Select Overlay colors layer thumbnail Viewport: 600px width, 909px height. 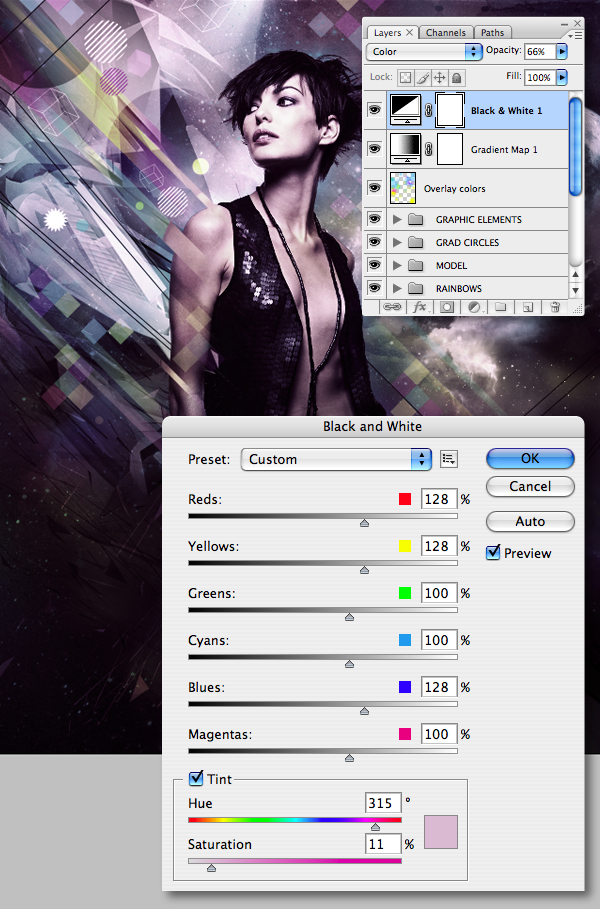[403, 188]
